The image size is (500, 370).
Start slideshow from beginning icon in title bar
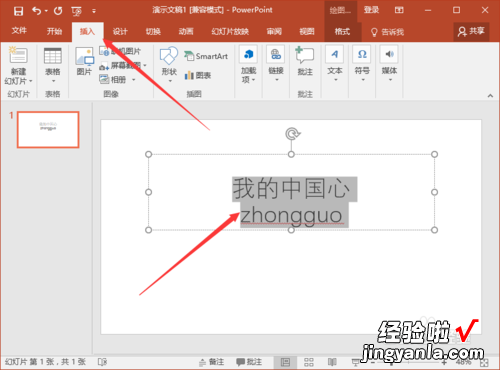coord(77,12)
